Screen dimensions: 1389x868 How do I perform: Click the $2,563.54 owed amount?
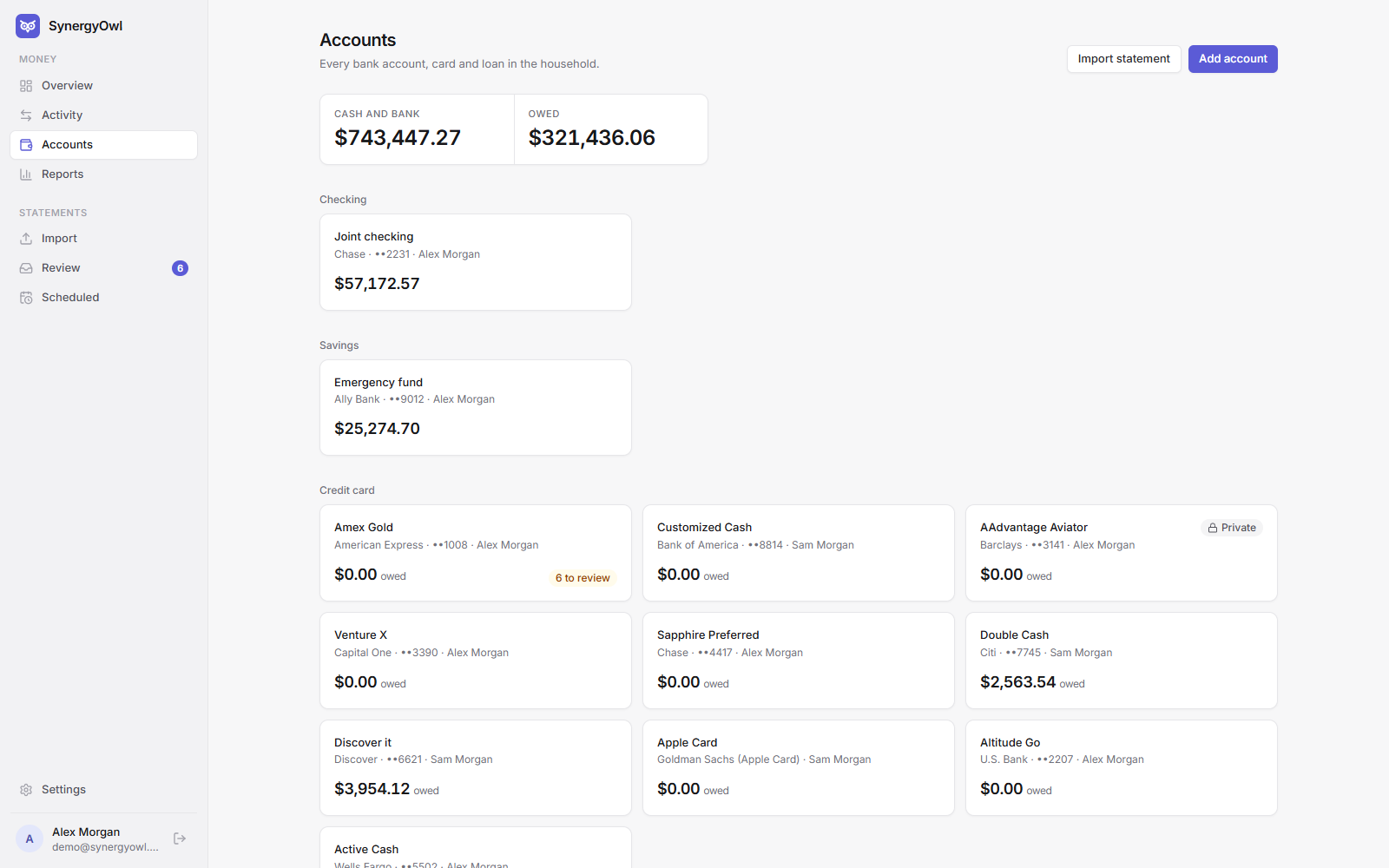1017,682
